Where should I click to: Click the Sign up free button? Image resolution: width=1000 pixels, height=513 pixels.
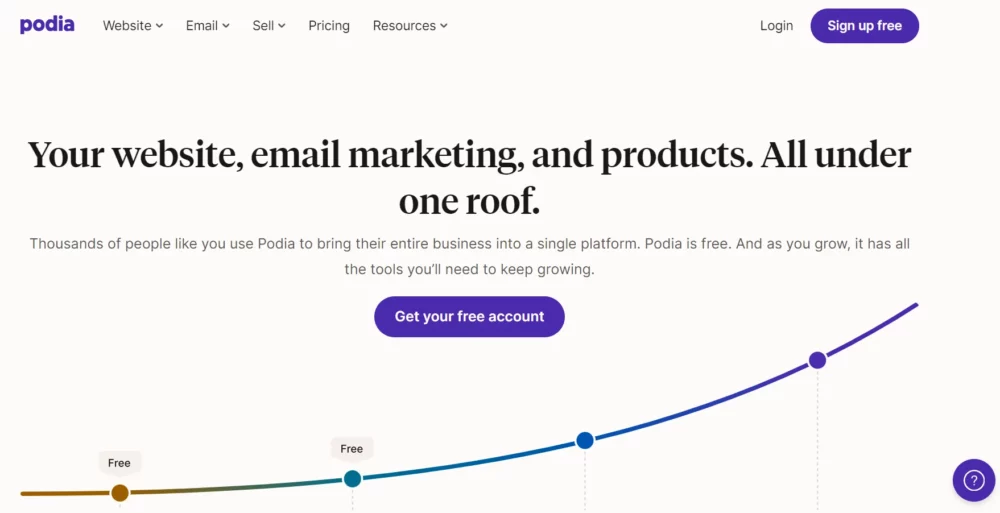tap(864, 26)
